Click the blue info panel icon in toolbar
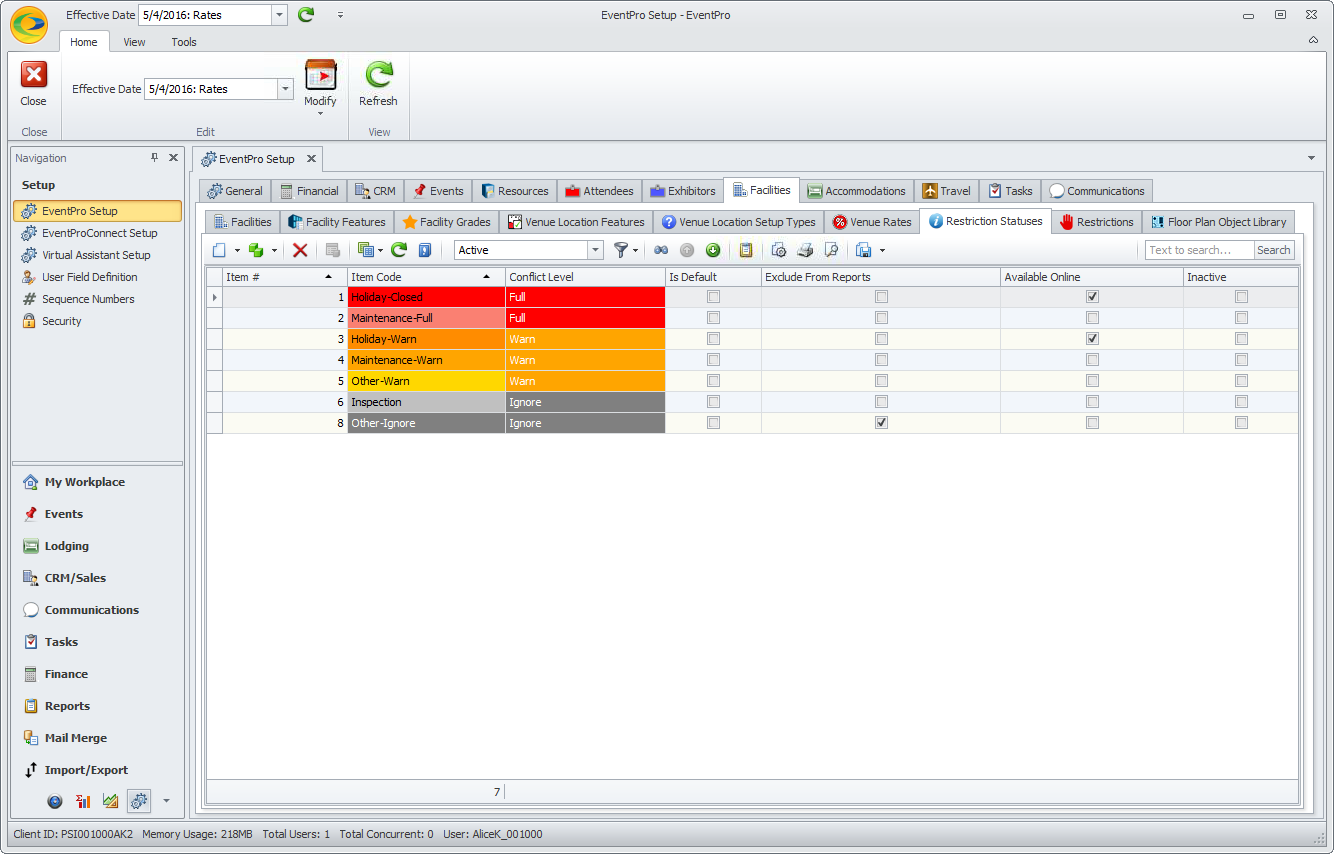The height and width of the screenshot is (854, 1334). 425,250
